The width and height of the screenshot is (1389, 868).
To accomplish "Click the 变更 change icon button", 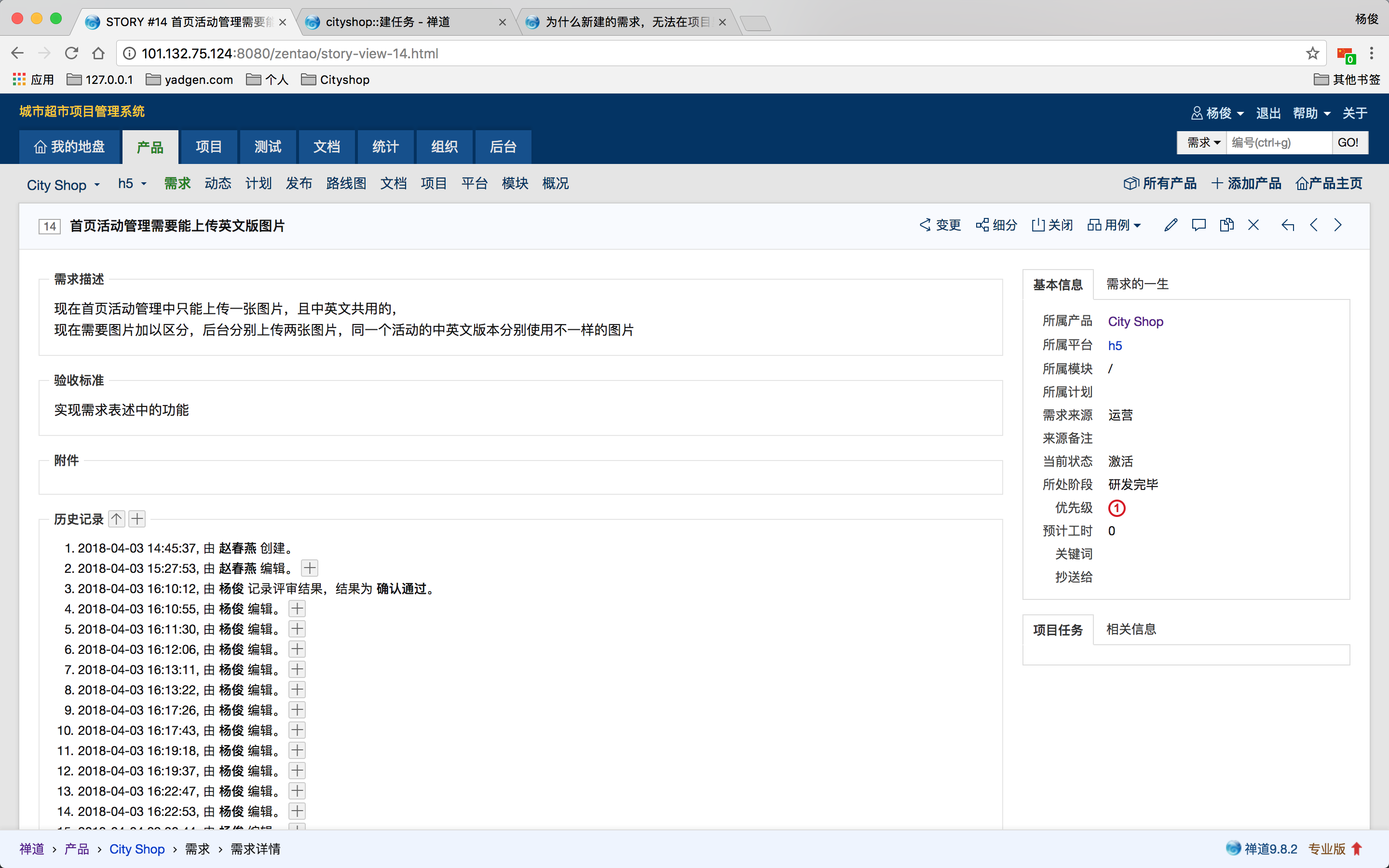I will point(940,225).
